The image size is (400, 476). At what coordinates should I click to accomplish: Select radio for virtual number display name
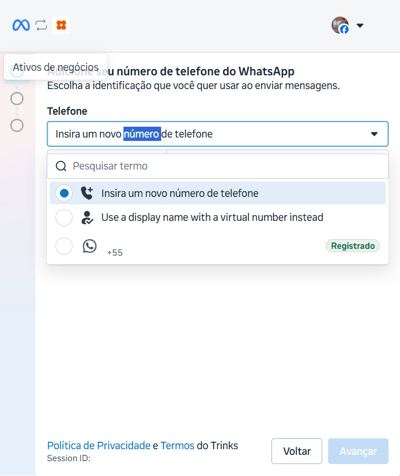[64, 217]
